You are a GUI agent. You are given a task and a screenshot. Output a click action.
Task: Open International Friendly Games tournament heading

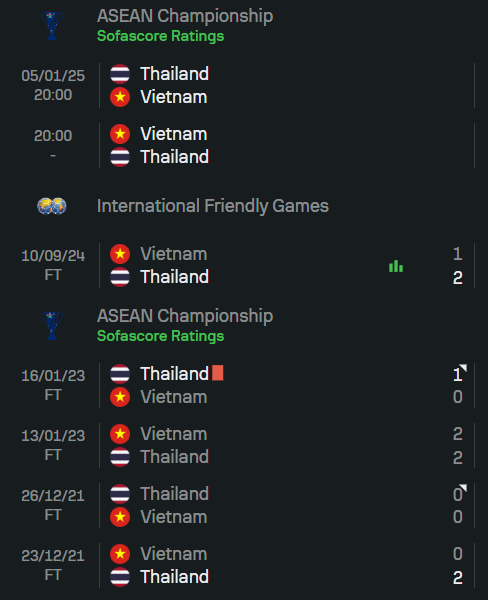(213, 206)
